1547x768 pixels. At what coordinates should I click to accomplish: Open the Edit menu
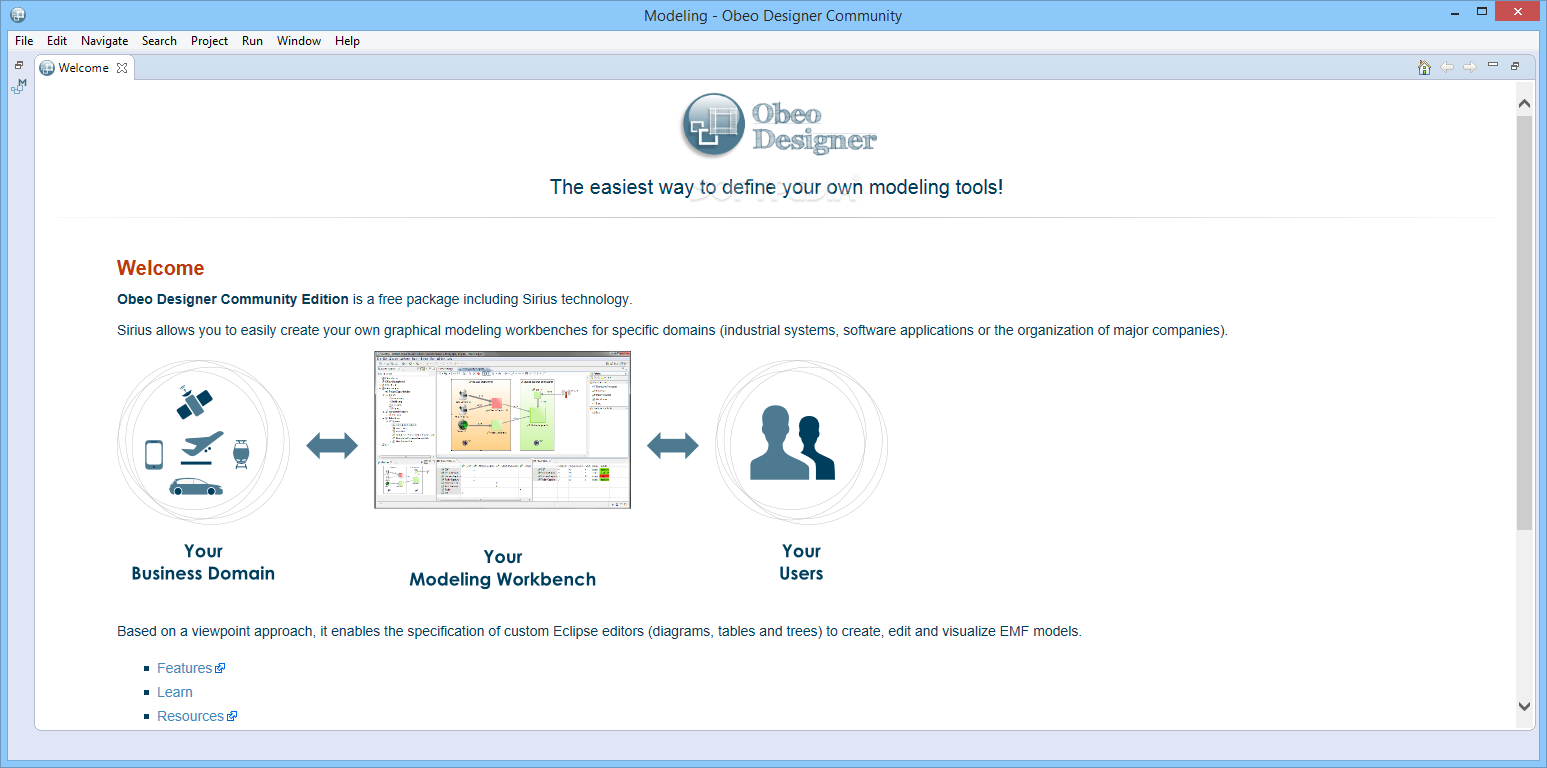(x=57, y=41)
